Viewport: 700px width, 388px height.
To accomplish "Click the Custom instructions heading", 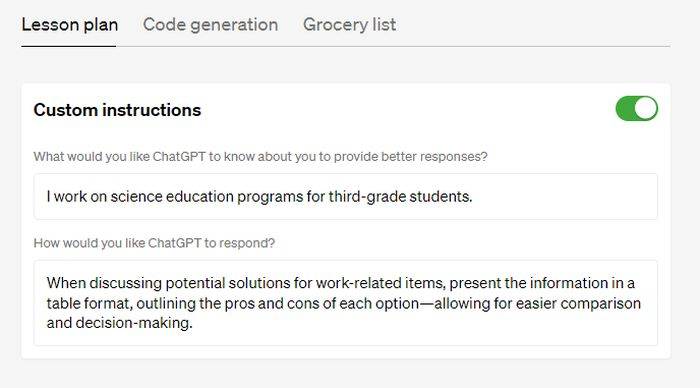I will point(117,110).
